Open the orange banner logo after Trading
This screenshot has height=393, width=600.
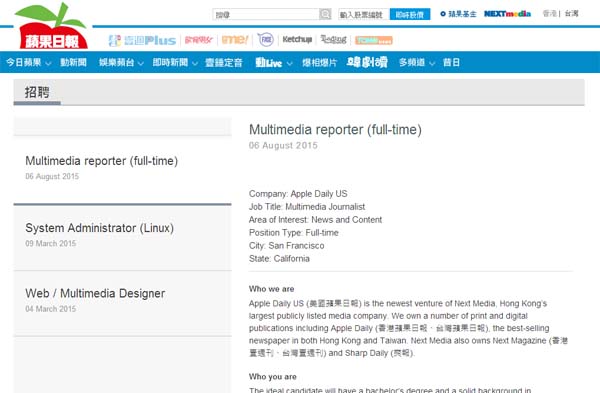[373, 40]
